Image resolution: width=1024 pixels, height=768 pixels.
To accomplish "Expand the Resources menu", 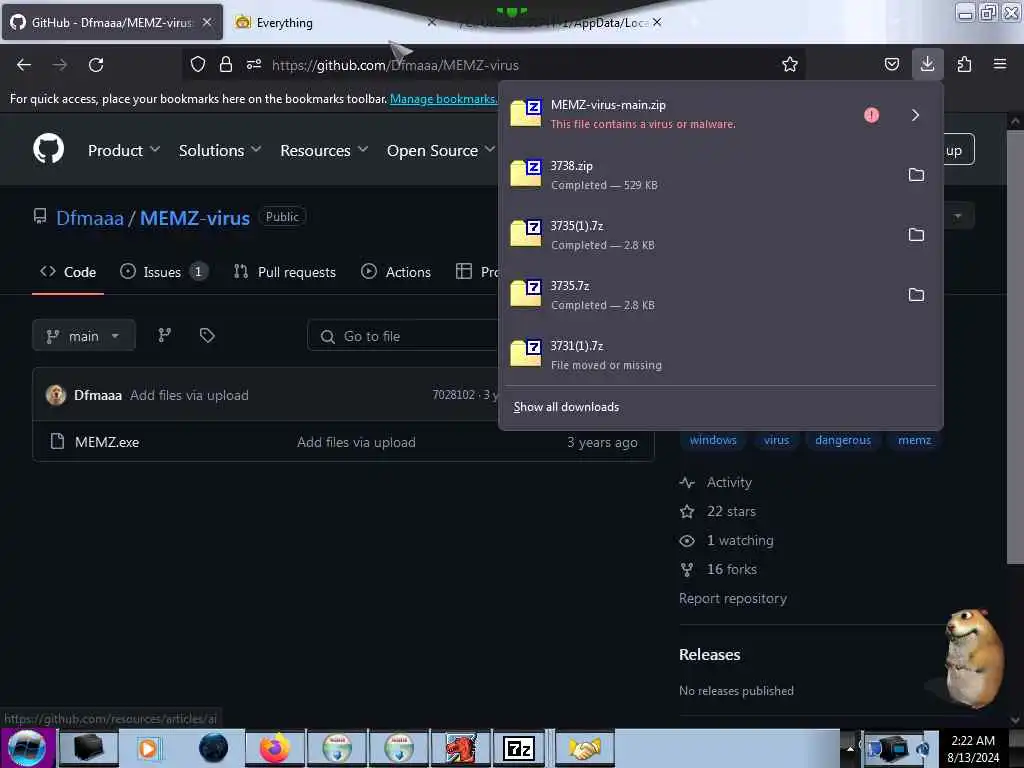I will click(x=324, y=150).
